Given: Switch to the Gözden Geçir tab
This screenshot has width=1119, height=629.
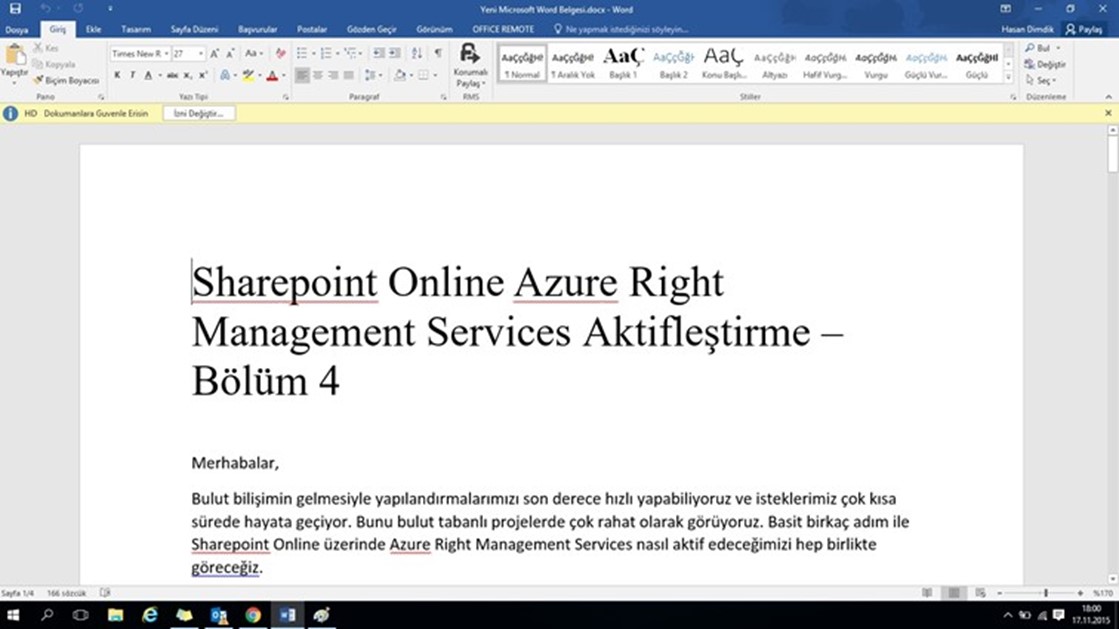Looking at the screenshot, I should coord(371,29).
